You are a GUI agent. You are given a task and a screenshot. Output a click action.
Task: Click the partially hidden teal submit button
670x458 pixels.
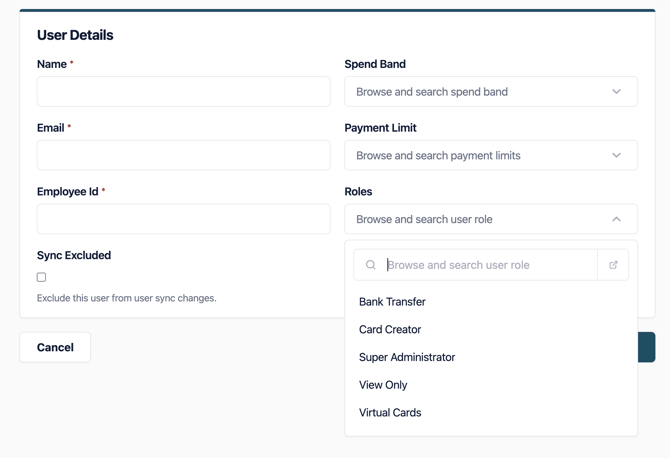[646, 347]
